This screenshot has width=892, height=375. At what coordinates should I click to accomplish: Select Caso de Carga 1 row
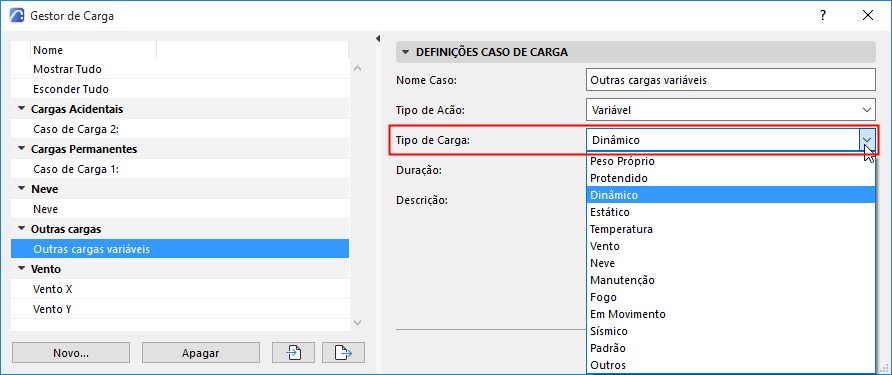180,169
